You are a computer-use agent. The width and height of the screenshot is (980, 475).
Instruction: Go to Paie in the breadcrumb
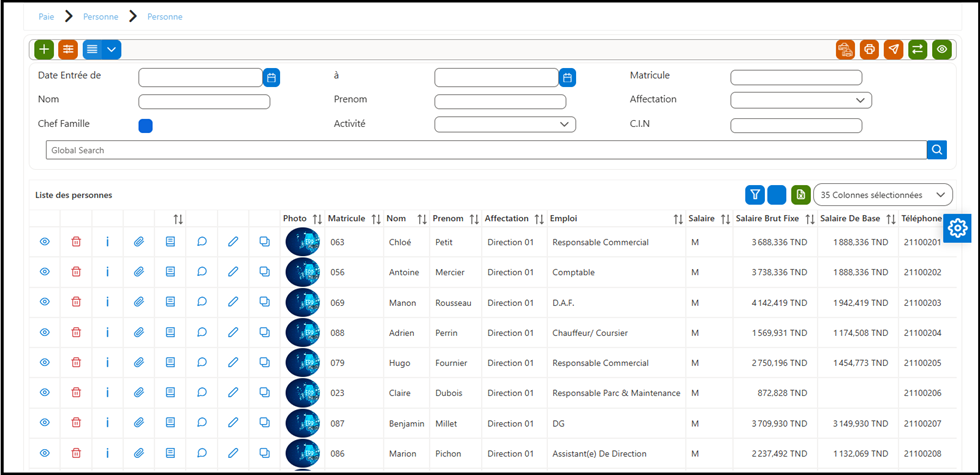46,17
